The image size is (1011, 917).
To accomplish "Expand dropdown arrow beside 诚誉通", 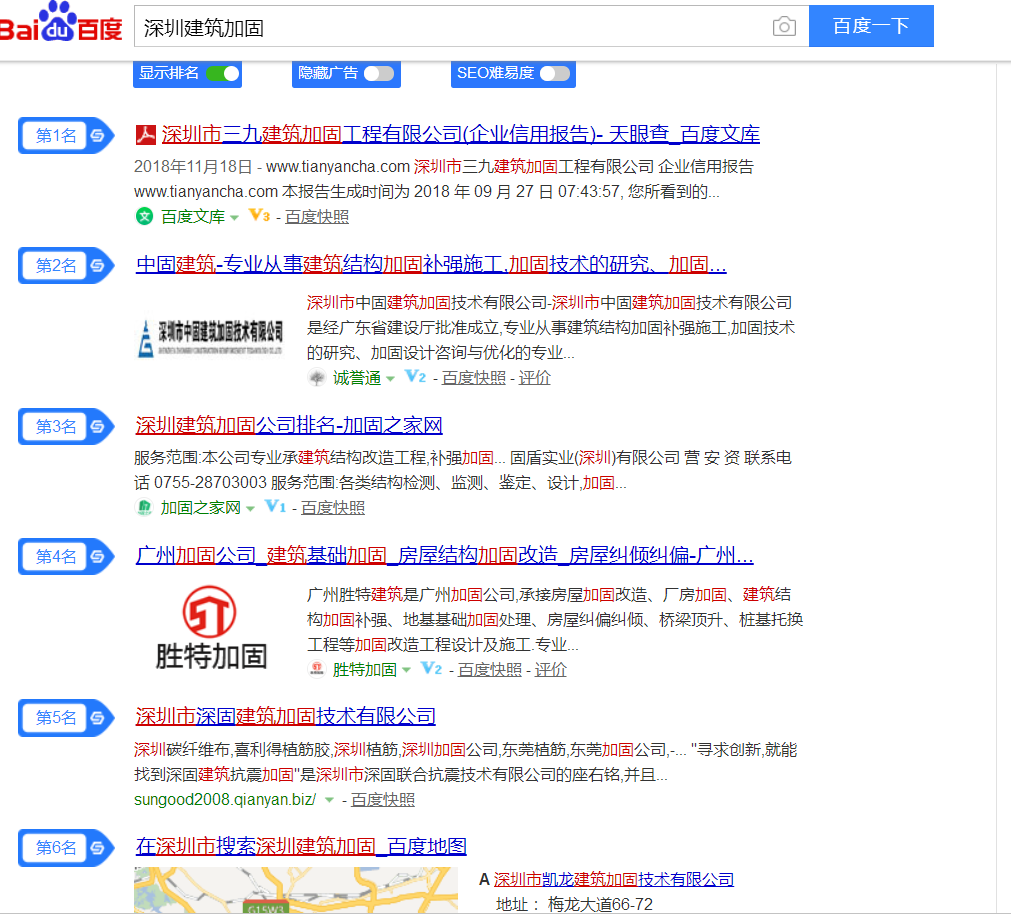I will (x=390, y=379).
